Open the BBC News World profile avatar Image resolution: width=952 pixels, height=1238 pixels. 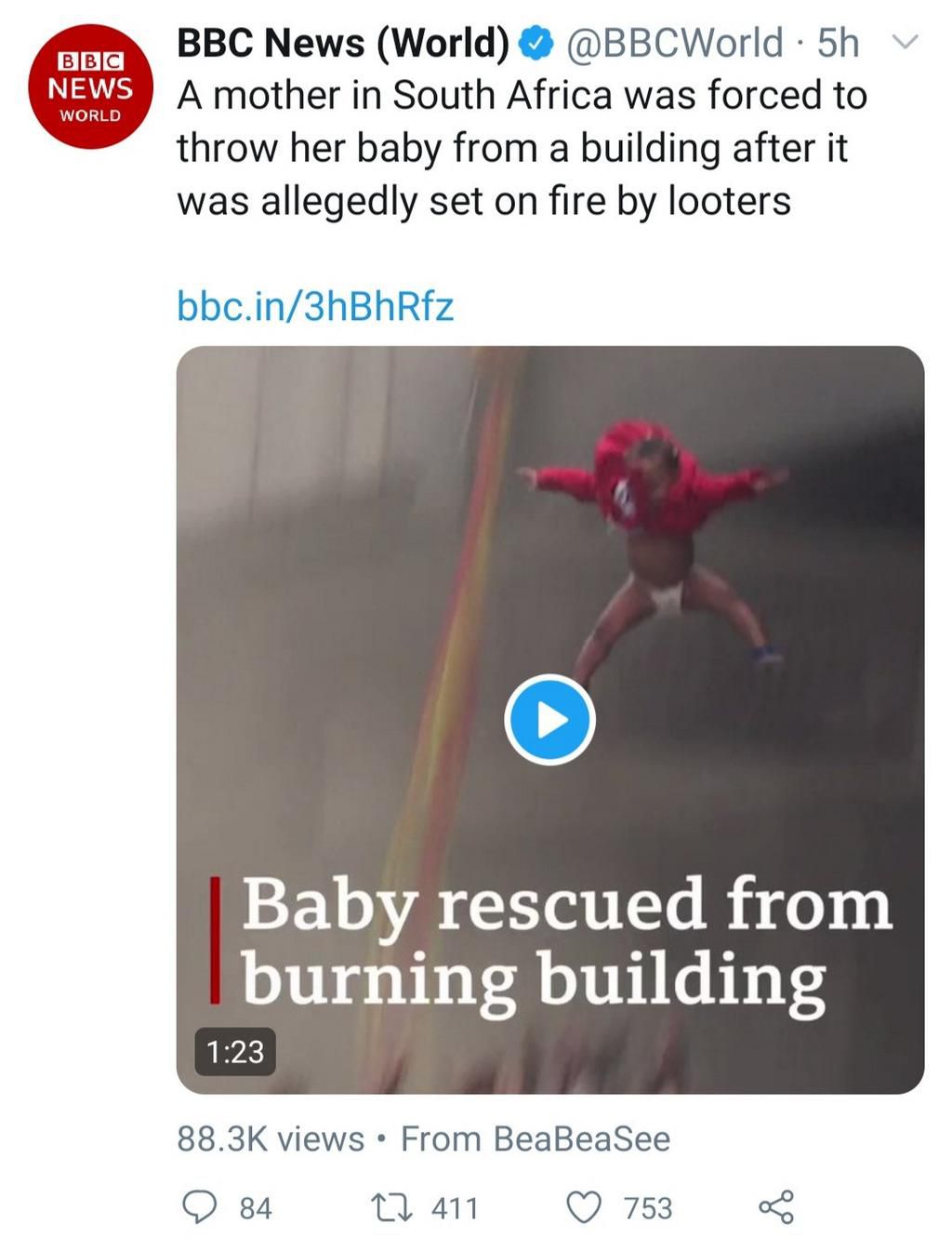[x=90, y=87]
